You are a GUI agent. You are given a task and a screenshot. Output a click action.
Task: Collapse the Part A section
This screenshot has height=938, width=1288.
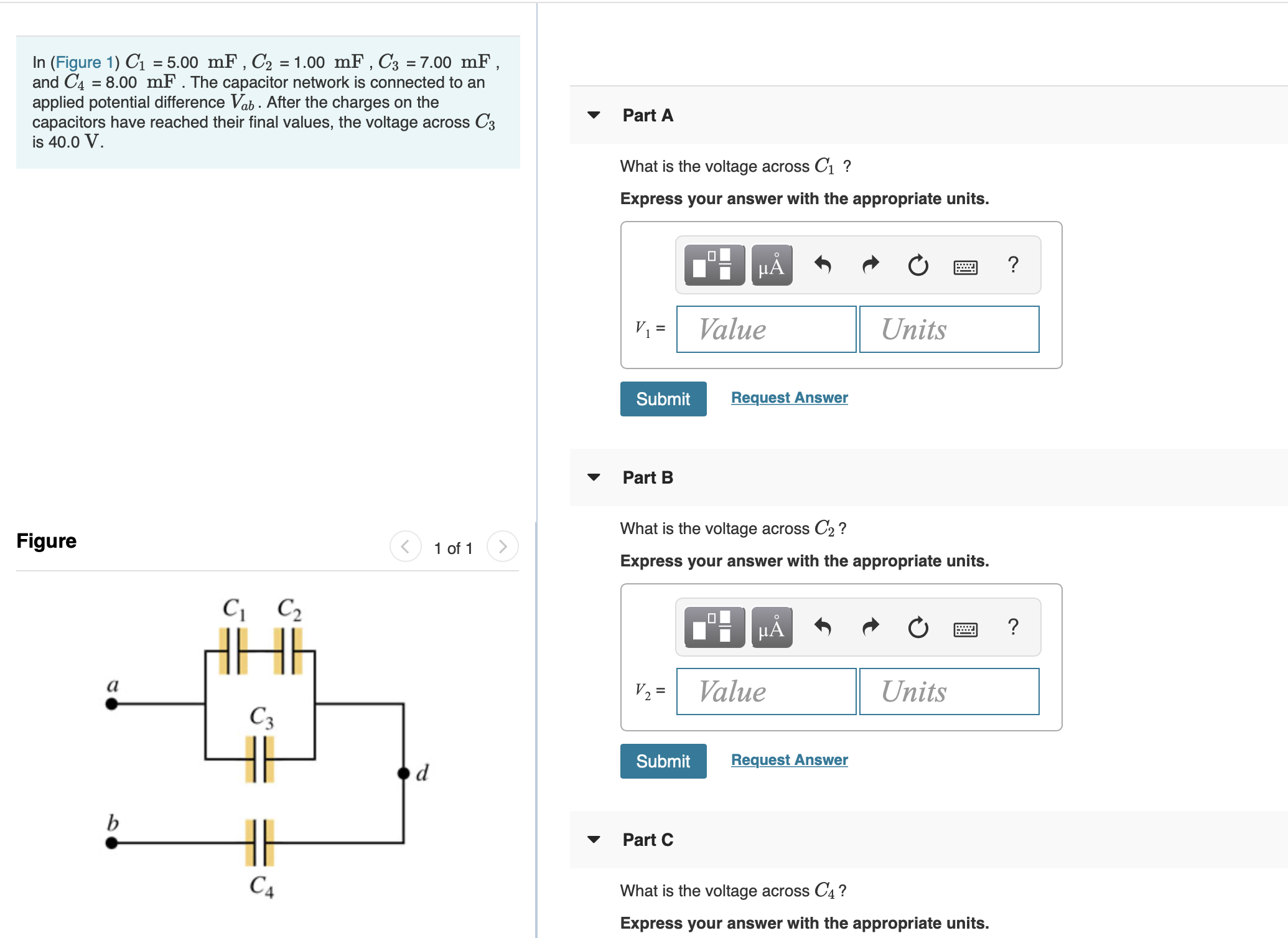[x=595, y=115]
